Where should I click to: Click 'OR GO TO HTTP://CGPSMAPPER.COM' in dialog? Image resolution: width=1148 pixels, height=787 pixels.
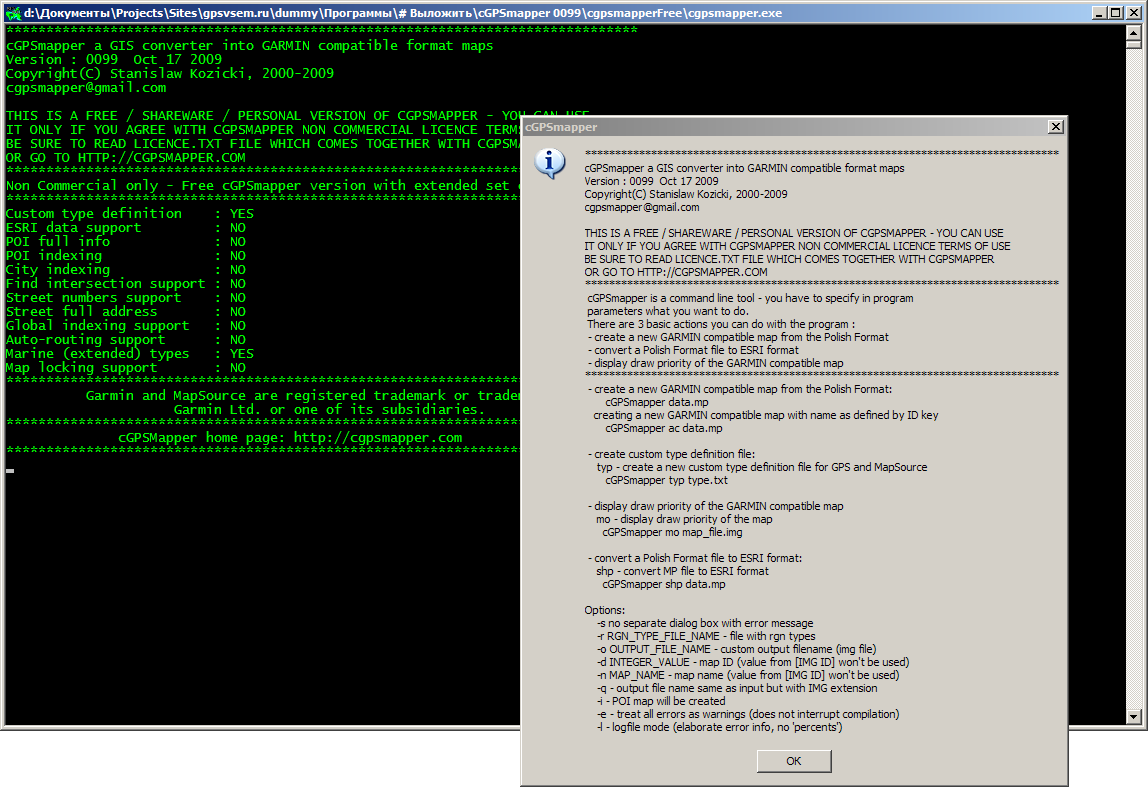676,272
